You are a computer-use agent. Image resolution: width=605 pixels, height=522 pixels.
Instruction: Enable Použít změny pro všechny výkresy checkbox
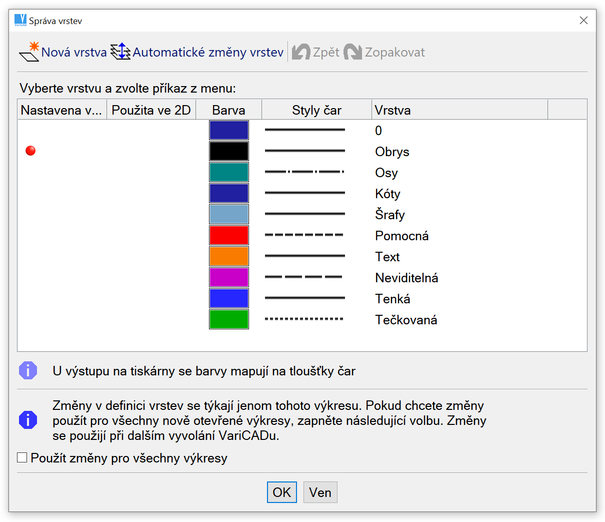pos(23,459)
